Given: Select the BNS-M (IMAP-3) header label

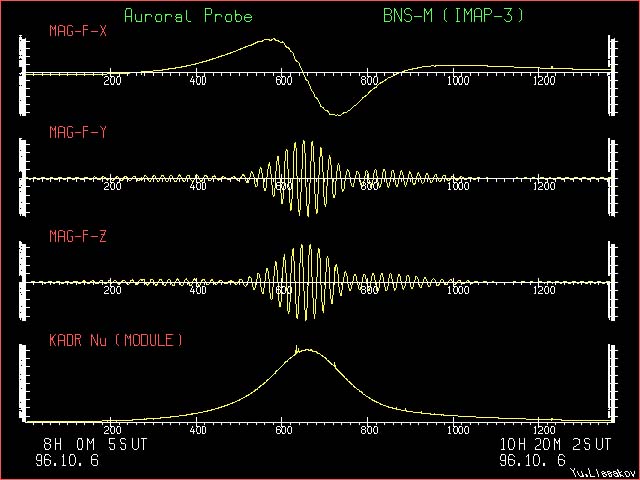Looking at the screenshot, I should point(453,16).
